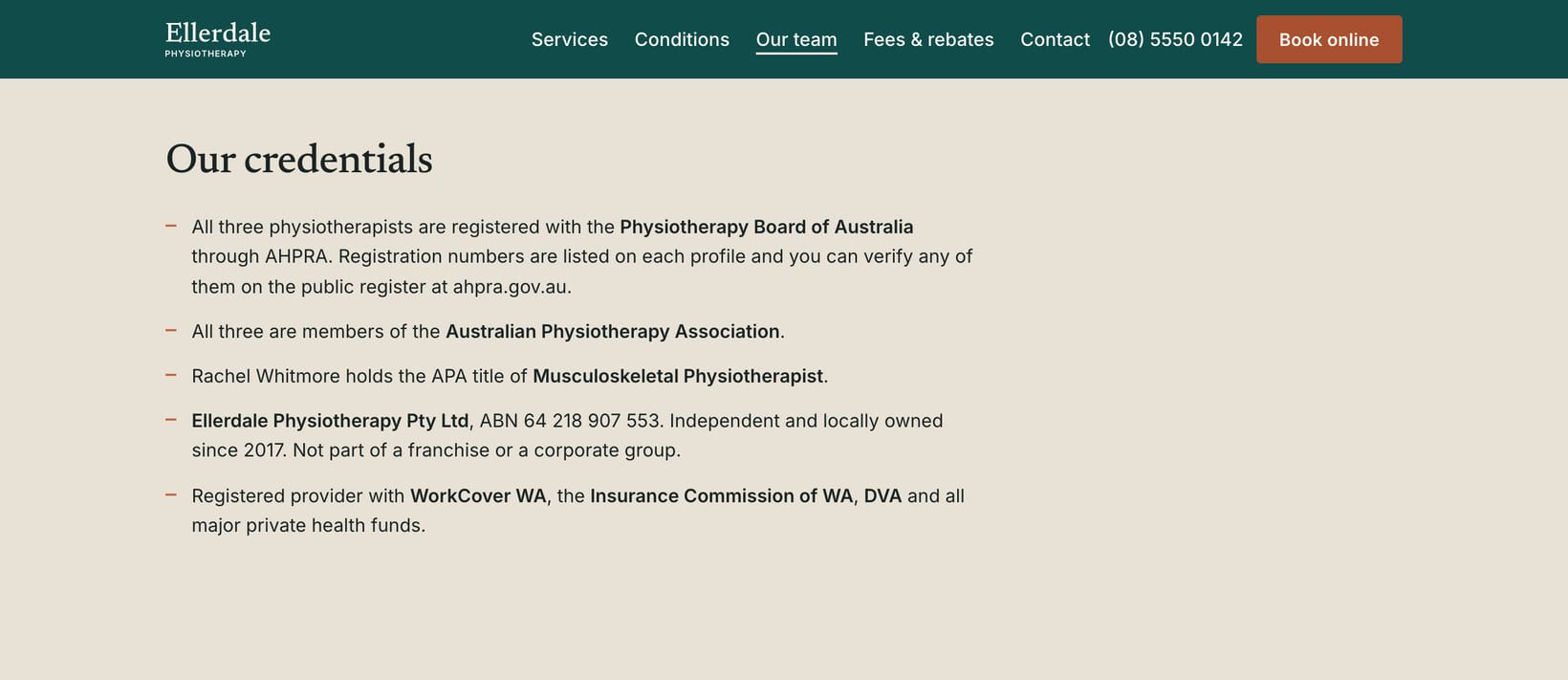Click the Australian Physiotherapy Association text
The image size is (1568, 680).
click(613, 331)
